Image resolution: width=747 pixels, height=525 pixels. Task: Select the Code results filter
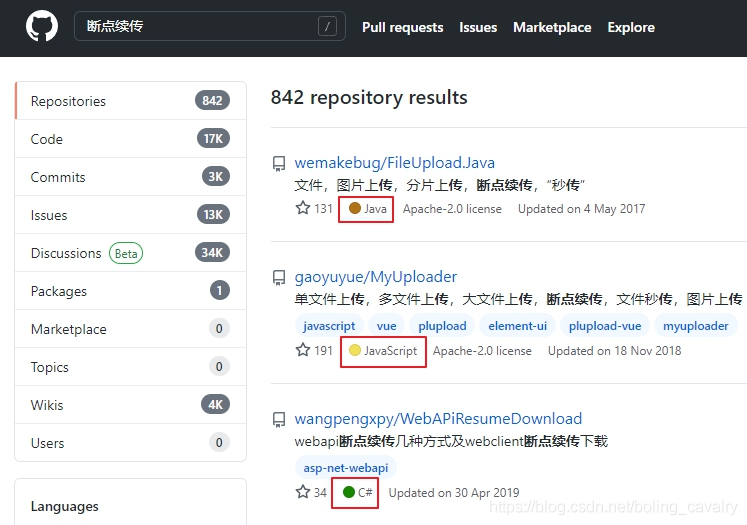[131, 139]
